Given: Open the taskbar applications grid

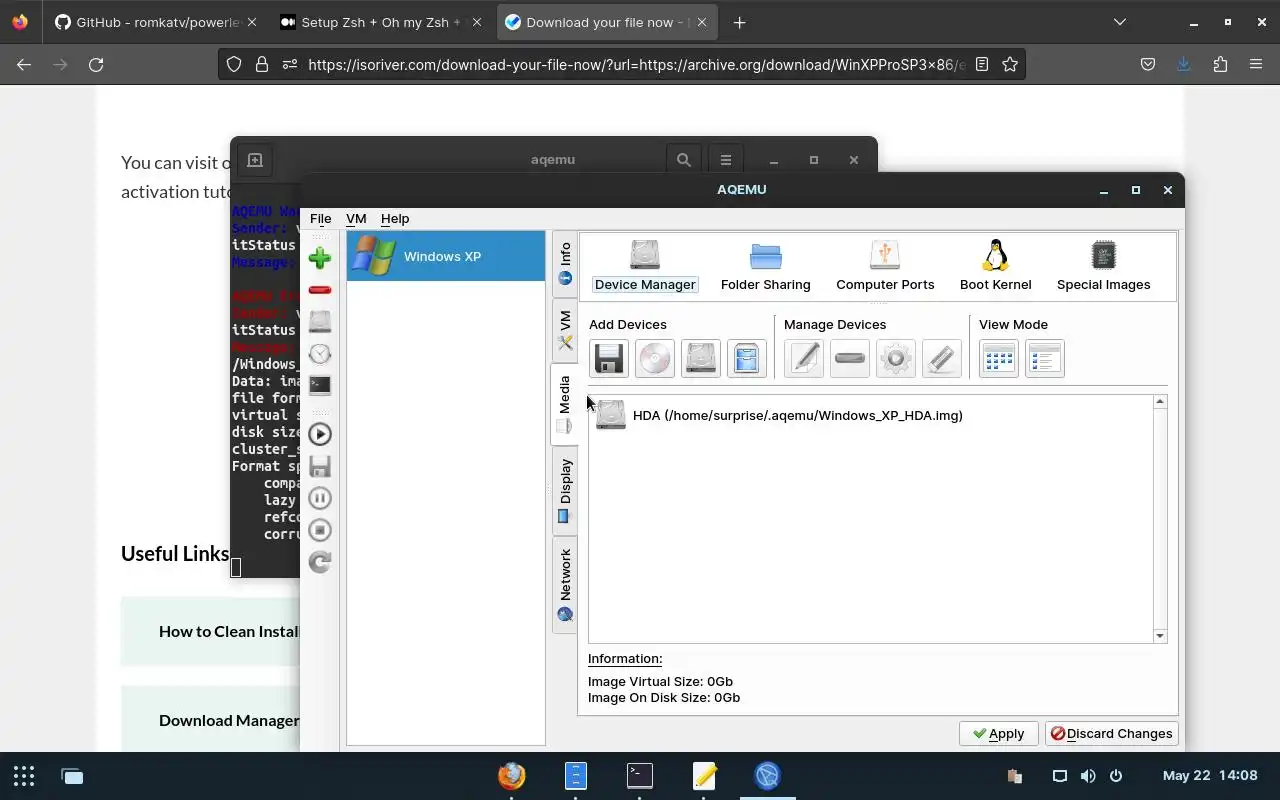Looking at the screenshot, I should click(x=24, y=776).
